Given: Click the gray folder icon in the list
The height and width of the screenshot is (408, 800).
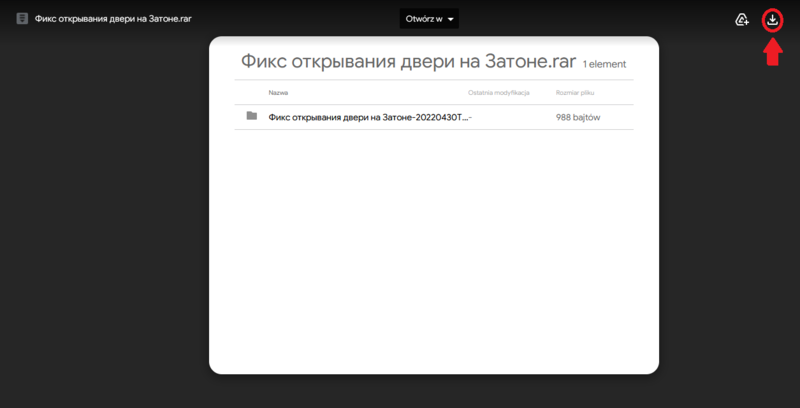Looking at the screenshot, I should 252,116.
